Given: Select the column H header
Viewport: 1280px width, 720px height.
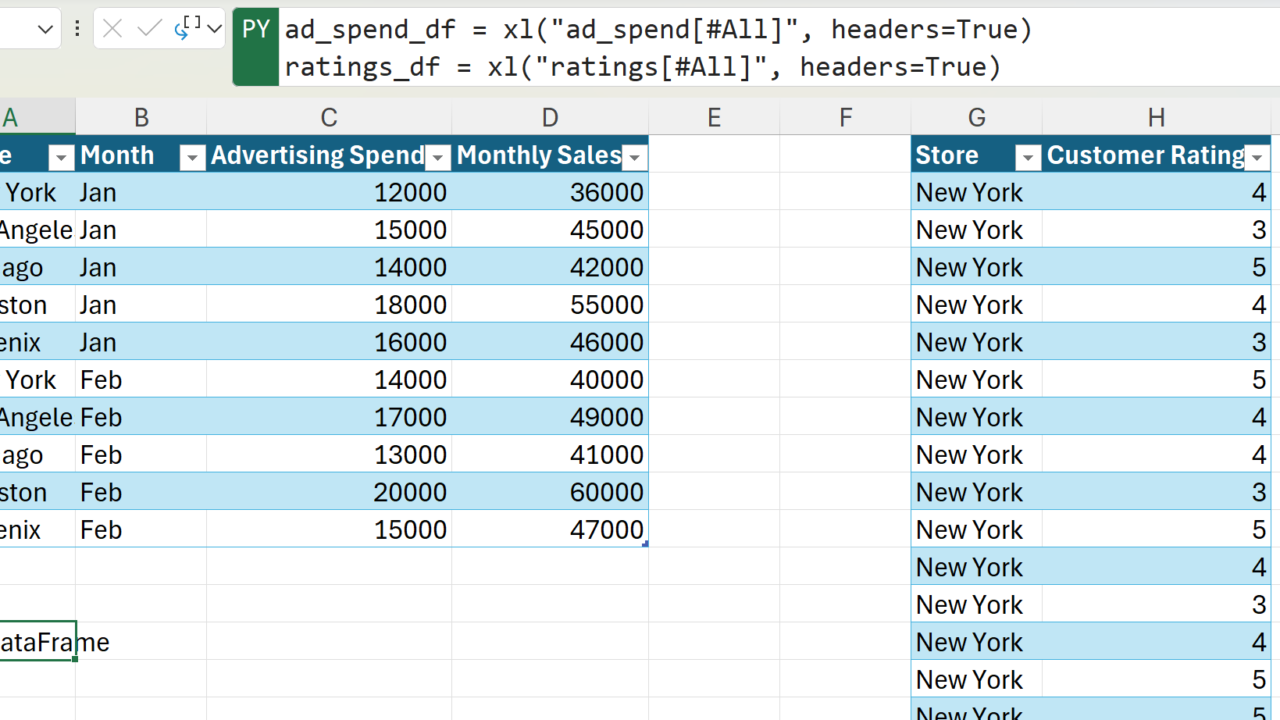Looking at the screenshot, I should pos(1156,118).
